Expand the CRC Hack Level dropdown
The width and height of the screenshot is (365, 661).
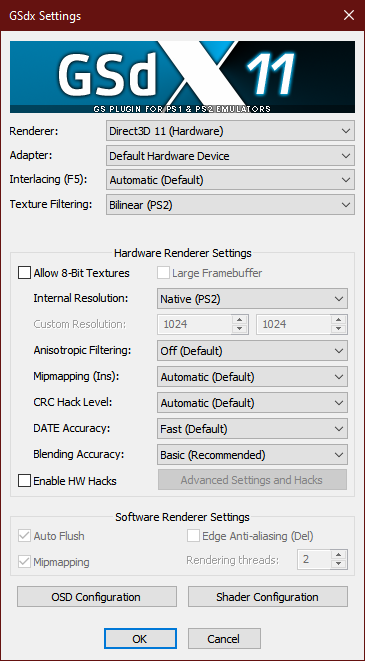[x=252, y=403]
